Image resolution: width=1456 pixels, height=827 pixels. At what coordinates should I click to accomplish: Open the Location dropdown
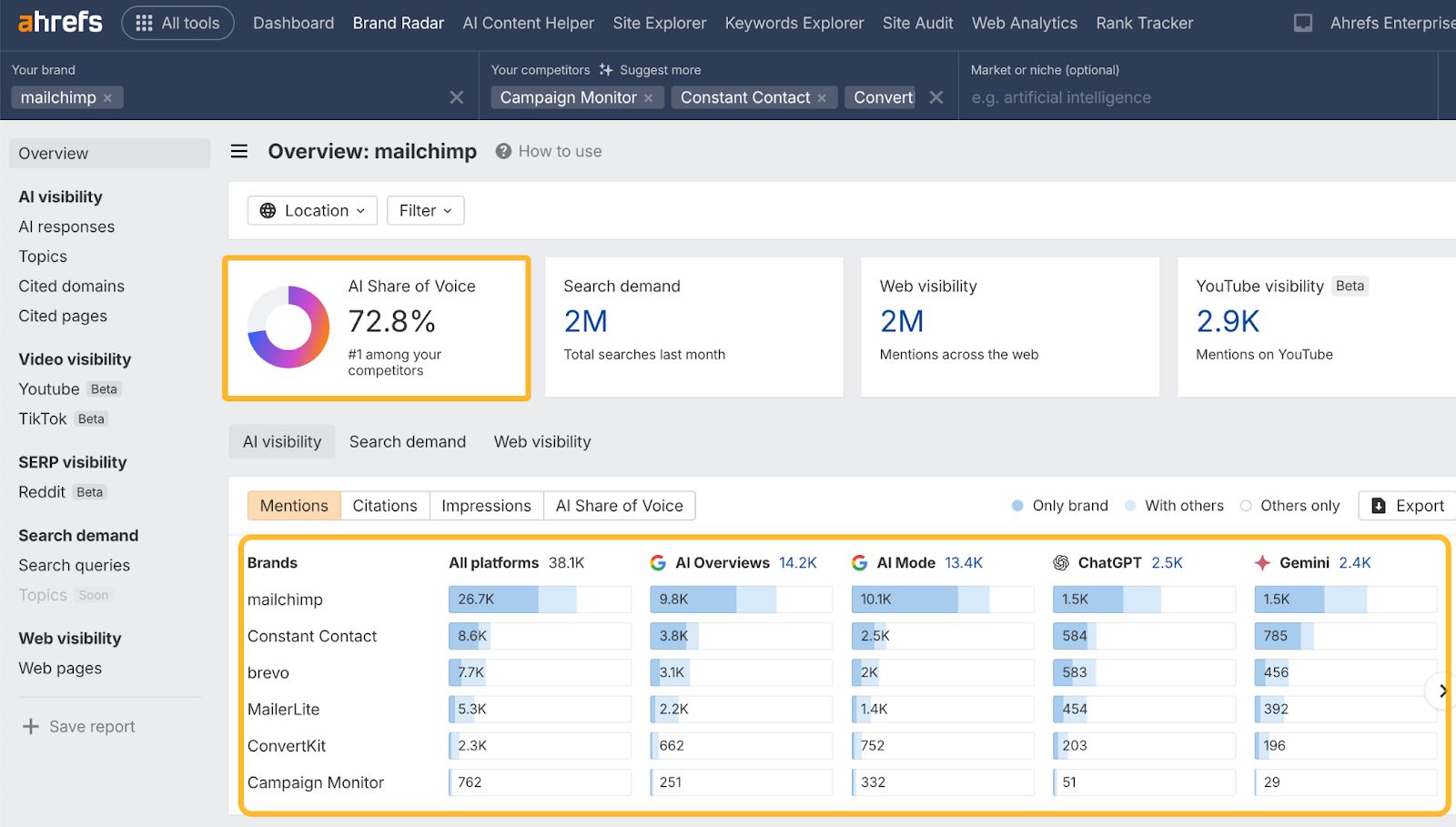pyautogui.click(x=312, y=210)
